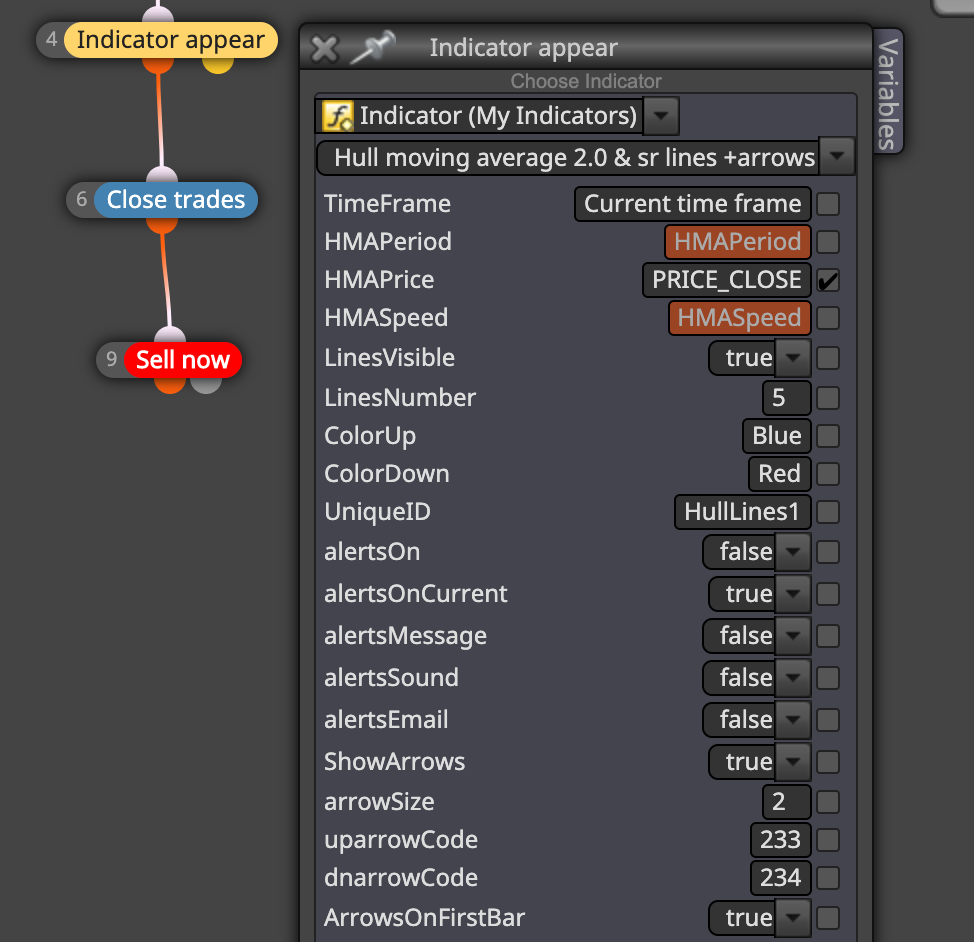
Task: Edit the UniqueID HullLines1 field
Action: pos(742,512)
